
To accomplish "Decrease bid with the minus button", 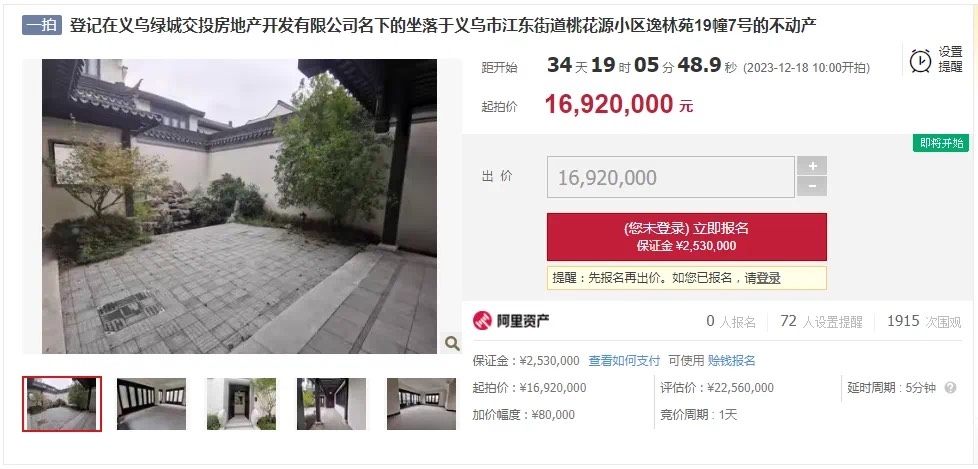I will tap(812, 186).
